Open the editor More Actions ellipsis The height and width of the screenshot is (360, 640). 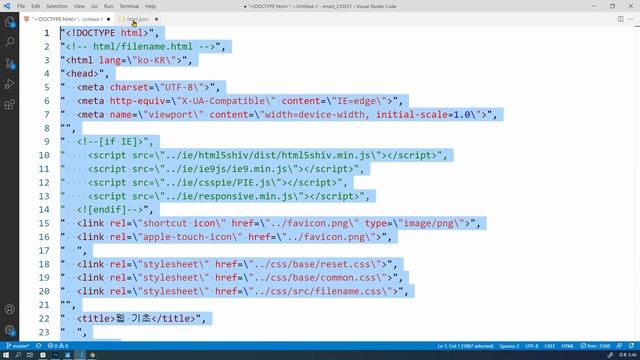pyautogui.click(x=631, y=19)
